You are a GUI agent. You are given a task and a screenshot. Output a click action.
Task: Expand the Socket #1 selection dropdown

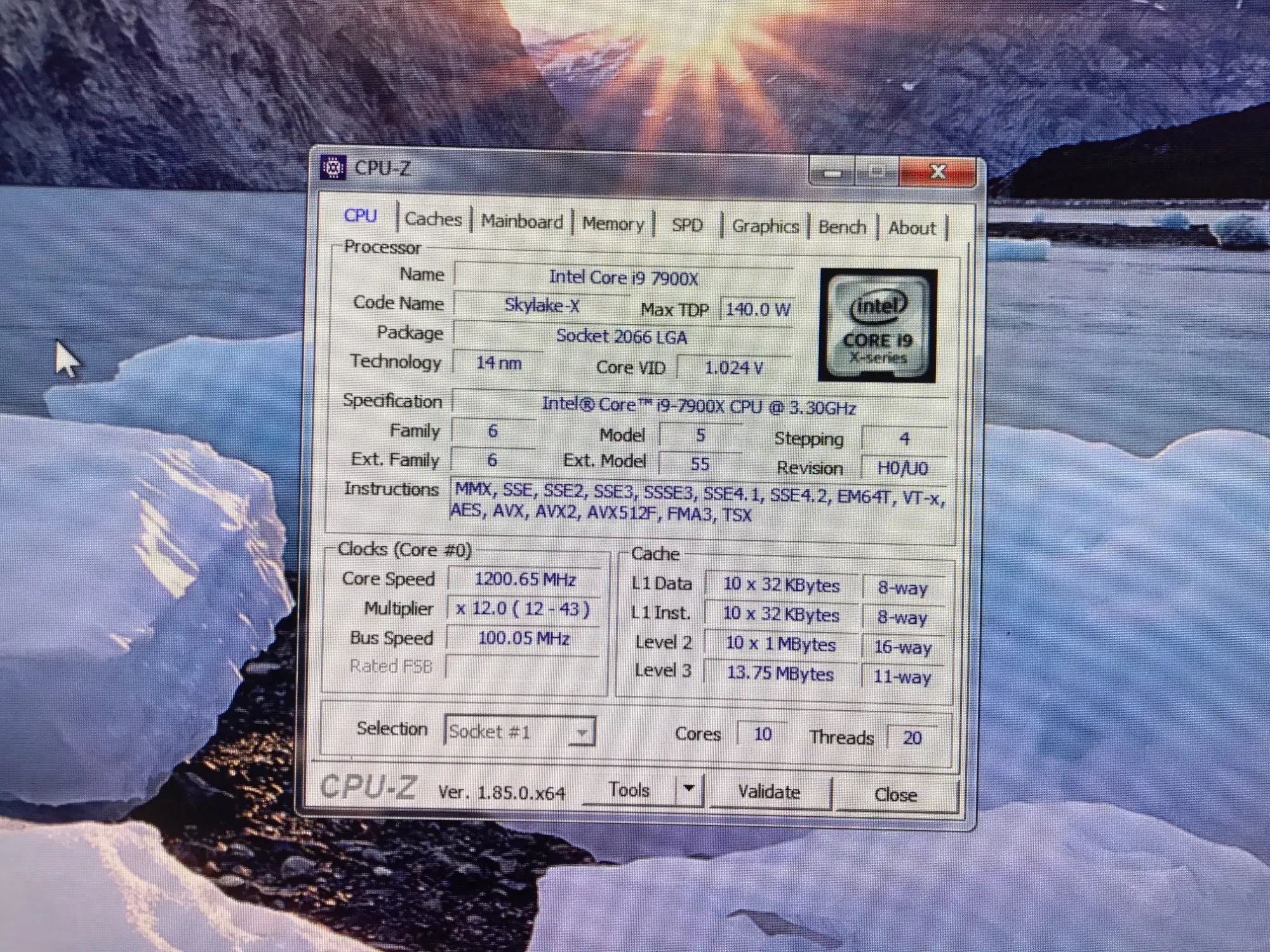coord(581,733)
